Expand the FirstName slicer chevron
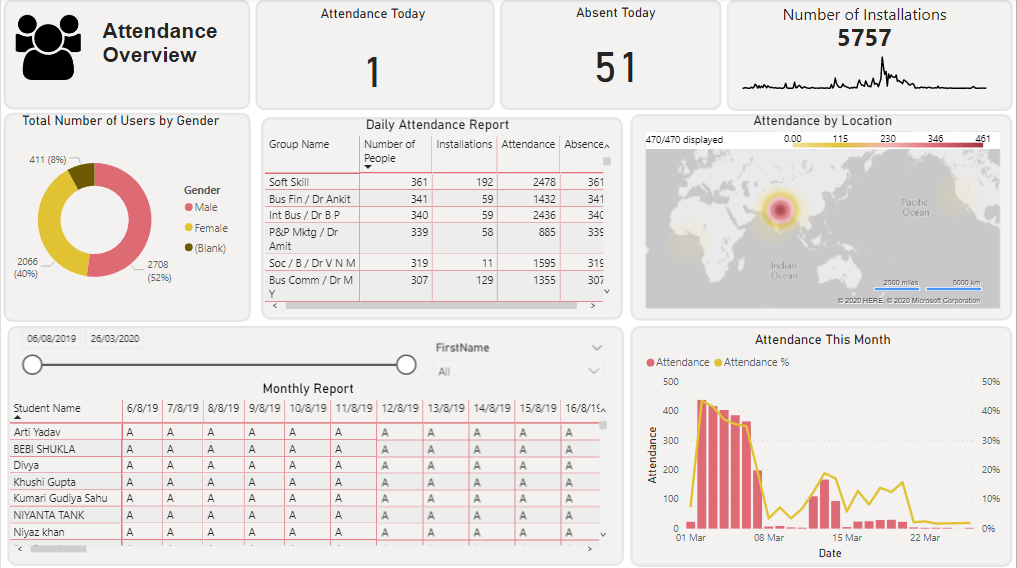The width and height of the screenshot is (1017, 568). [x=597, y=348]
